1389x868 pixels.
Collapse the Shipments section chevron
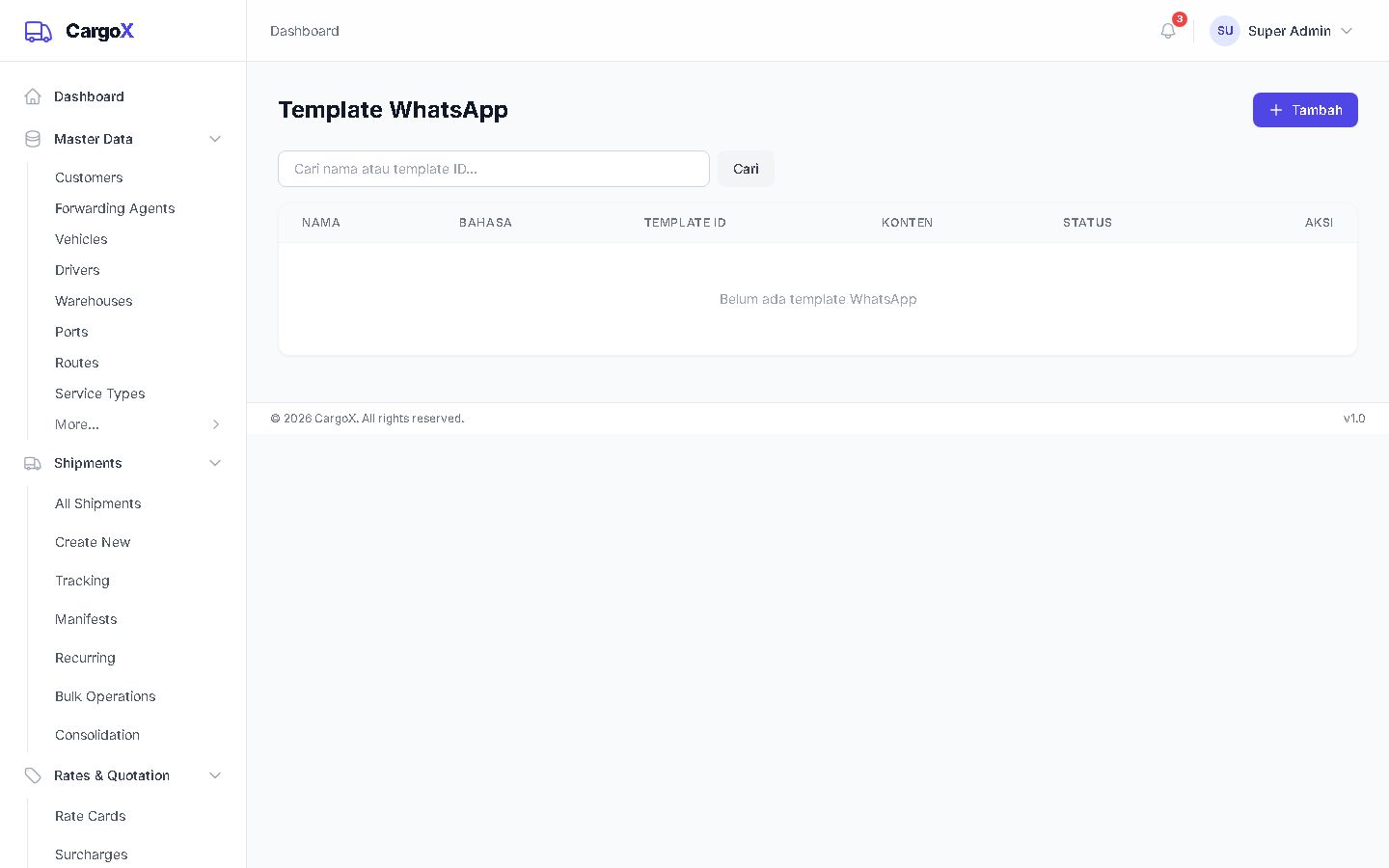[215, 463]
